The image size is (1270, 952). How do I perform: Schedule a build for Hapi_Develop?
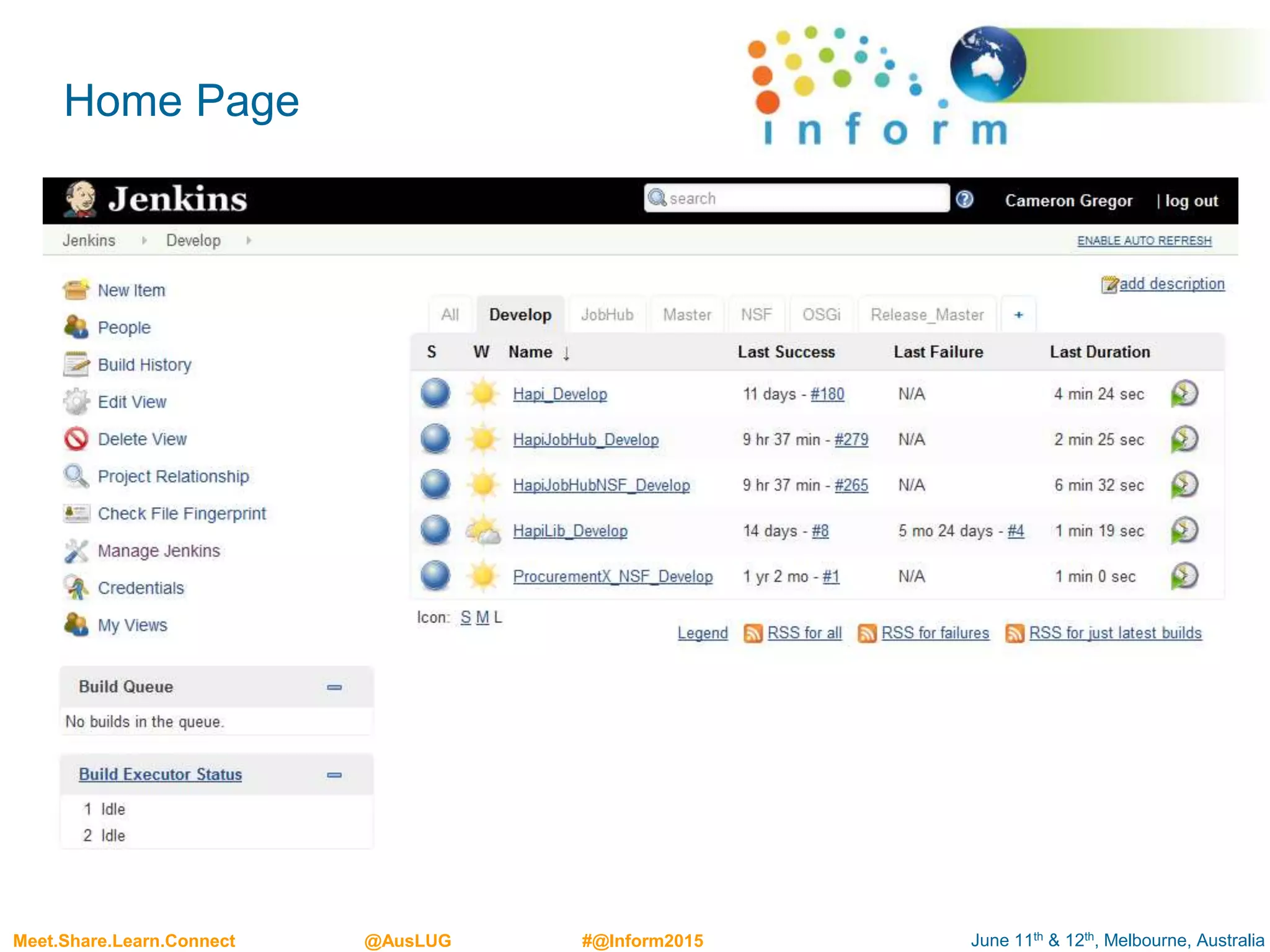1184,394
